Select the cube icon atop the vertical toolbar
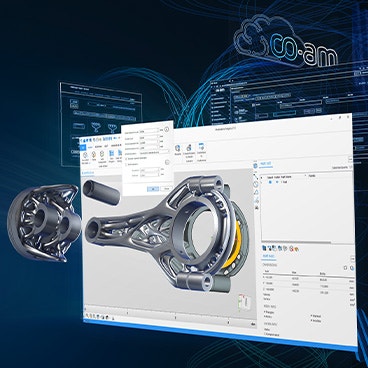Screen dimensions: 368x368 pyautogui.click(x=256, y=166)
